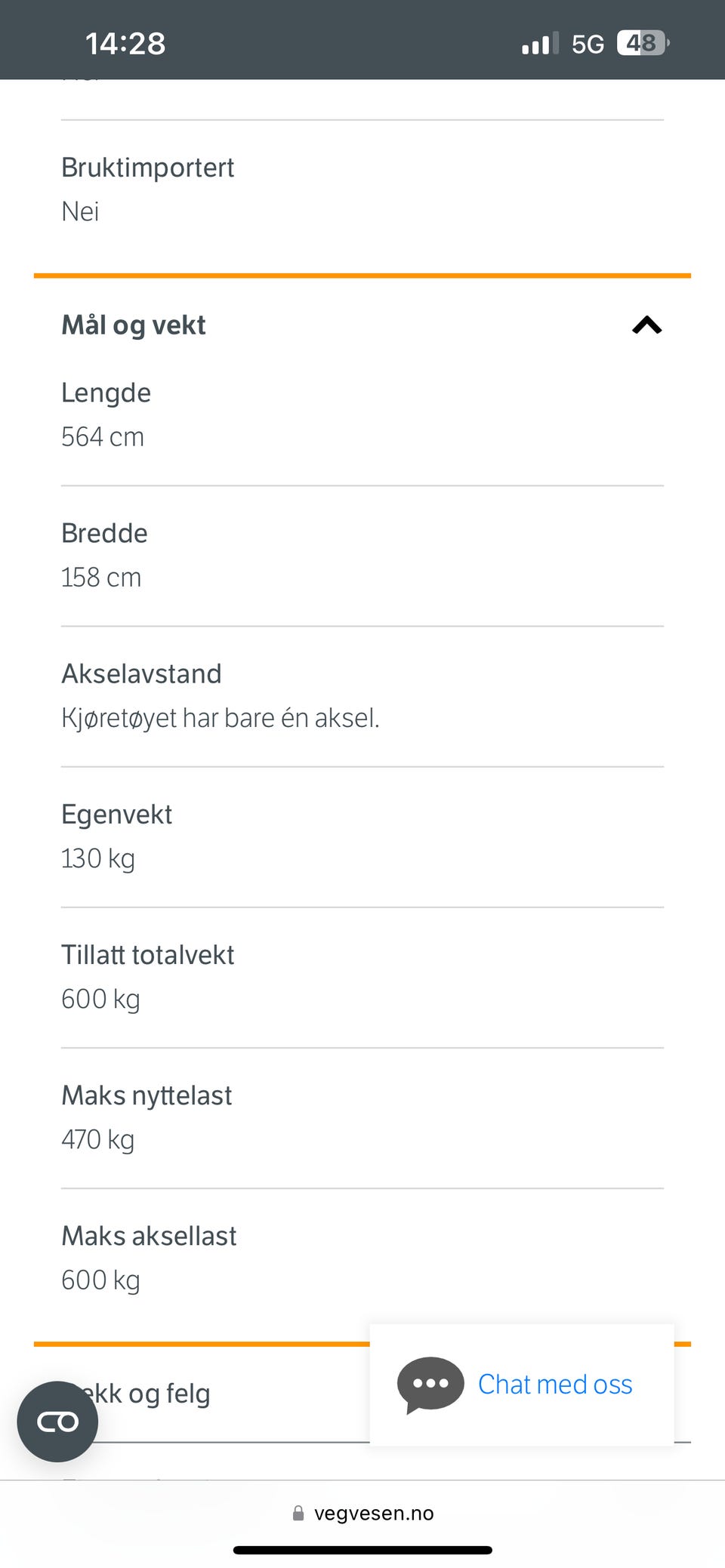Tap the 5G network indicator
725x1568 pixels.
588,44
